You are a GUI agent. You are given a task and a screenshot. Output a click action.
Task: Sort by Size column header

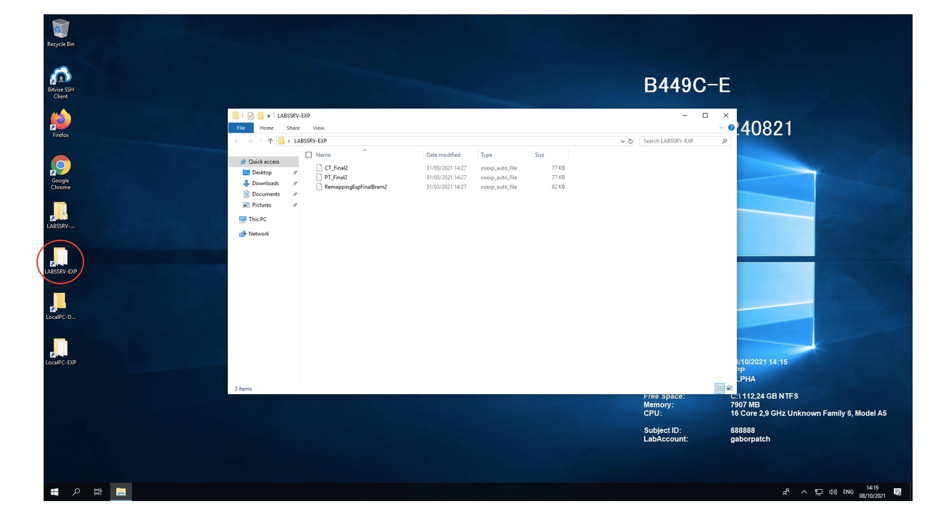coord(539,155)
